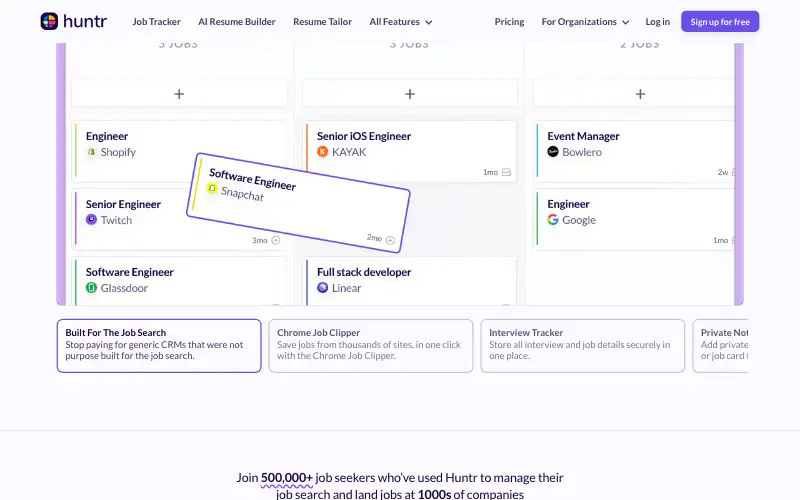Screen dimensions: 800x500
Task: Open Engineer at Google card
Action: click(x=635, y=219)
